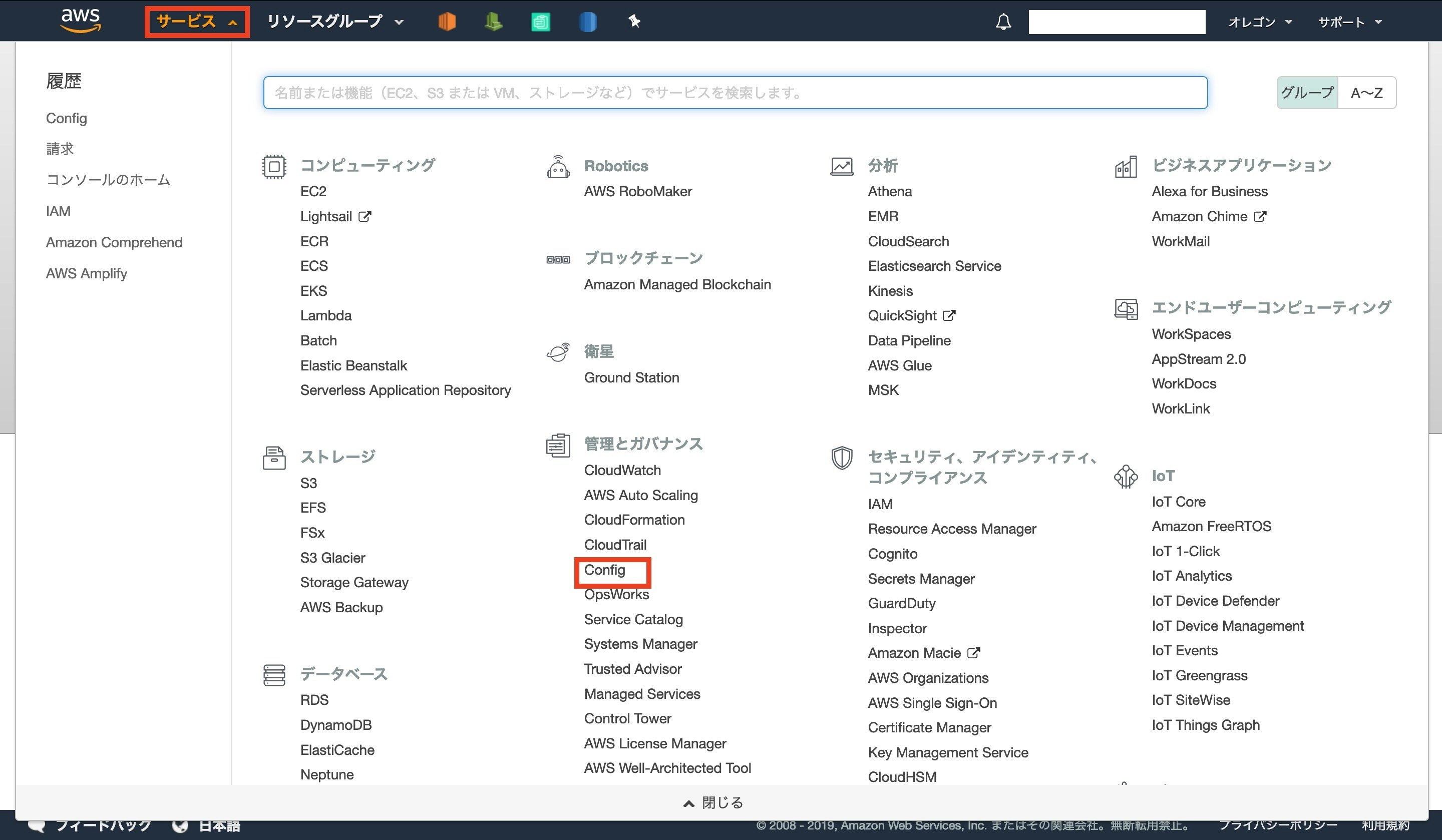Viewport: 1442px width, 840px height.
Task: Focus the service search field
Action: 736,93
